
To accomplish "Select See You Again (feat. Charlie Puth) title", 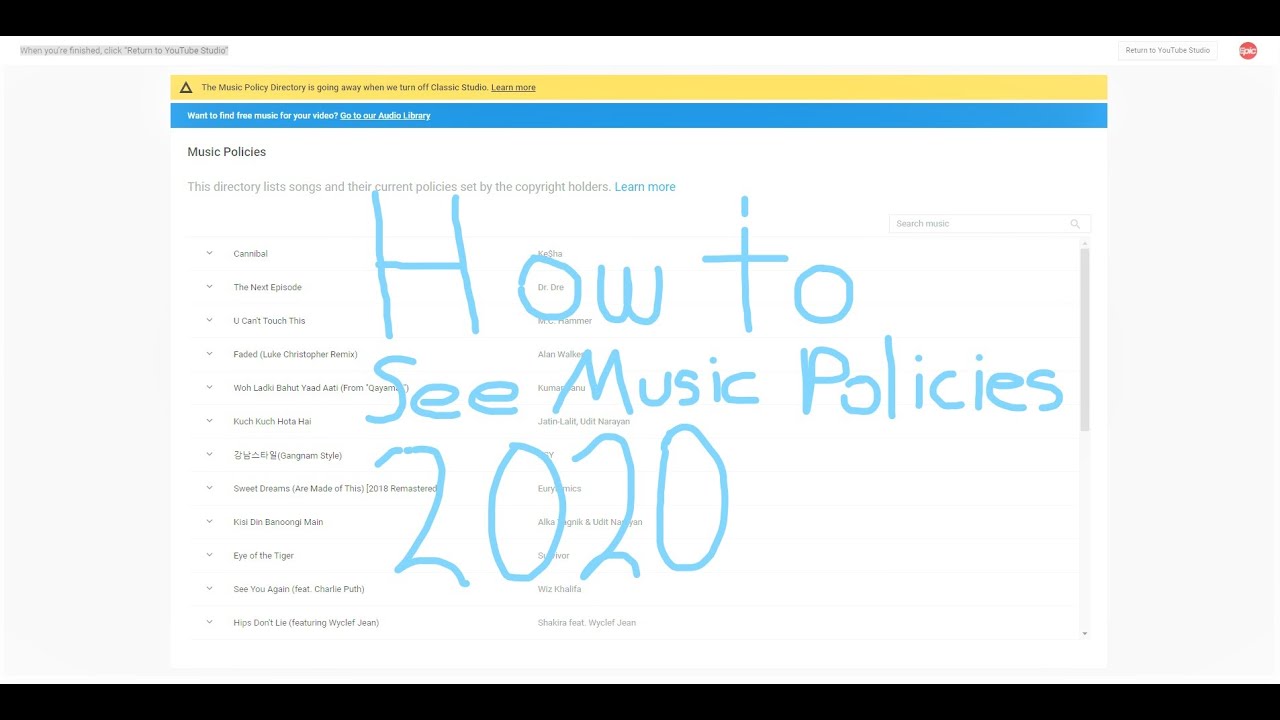I will point(299,589).
